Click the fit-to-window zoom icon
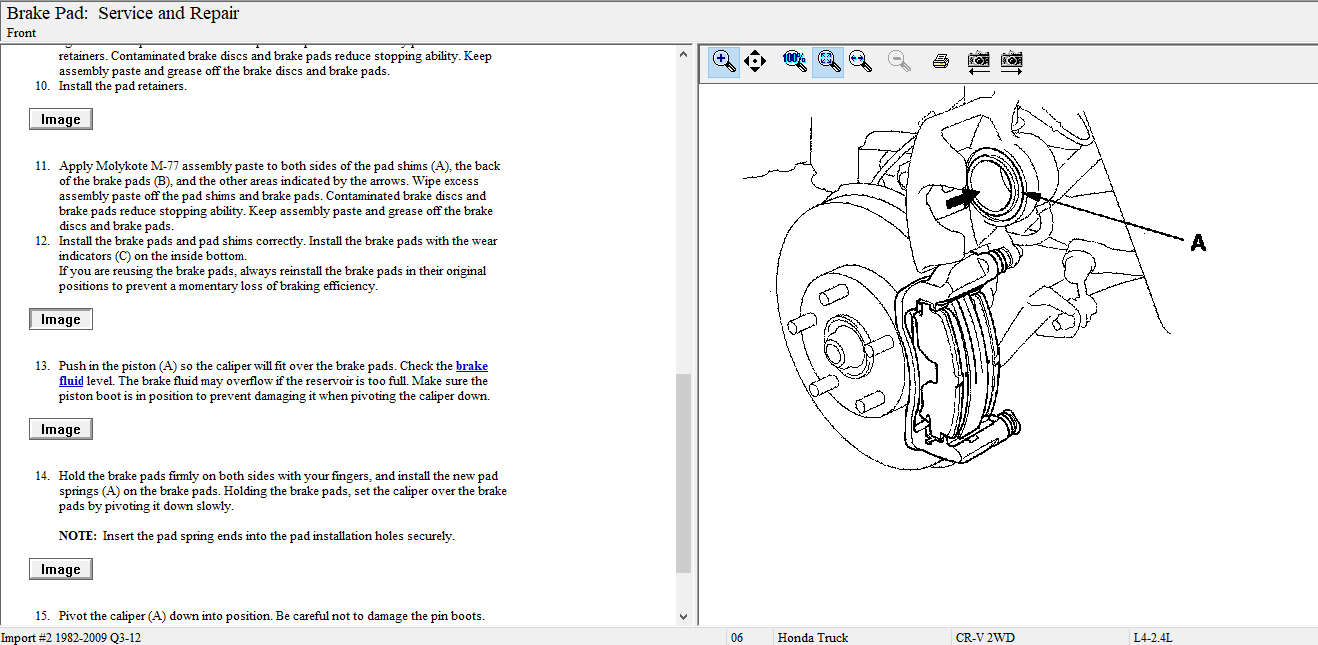This screenshot has width=1318, height=645. (x=828, y=61)
